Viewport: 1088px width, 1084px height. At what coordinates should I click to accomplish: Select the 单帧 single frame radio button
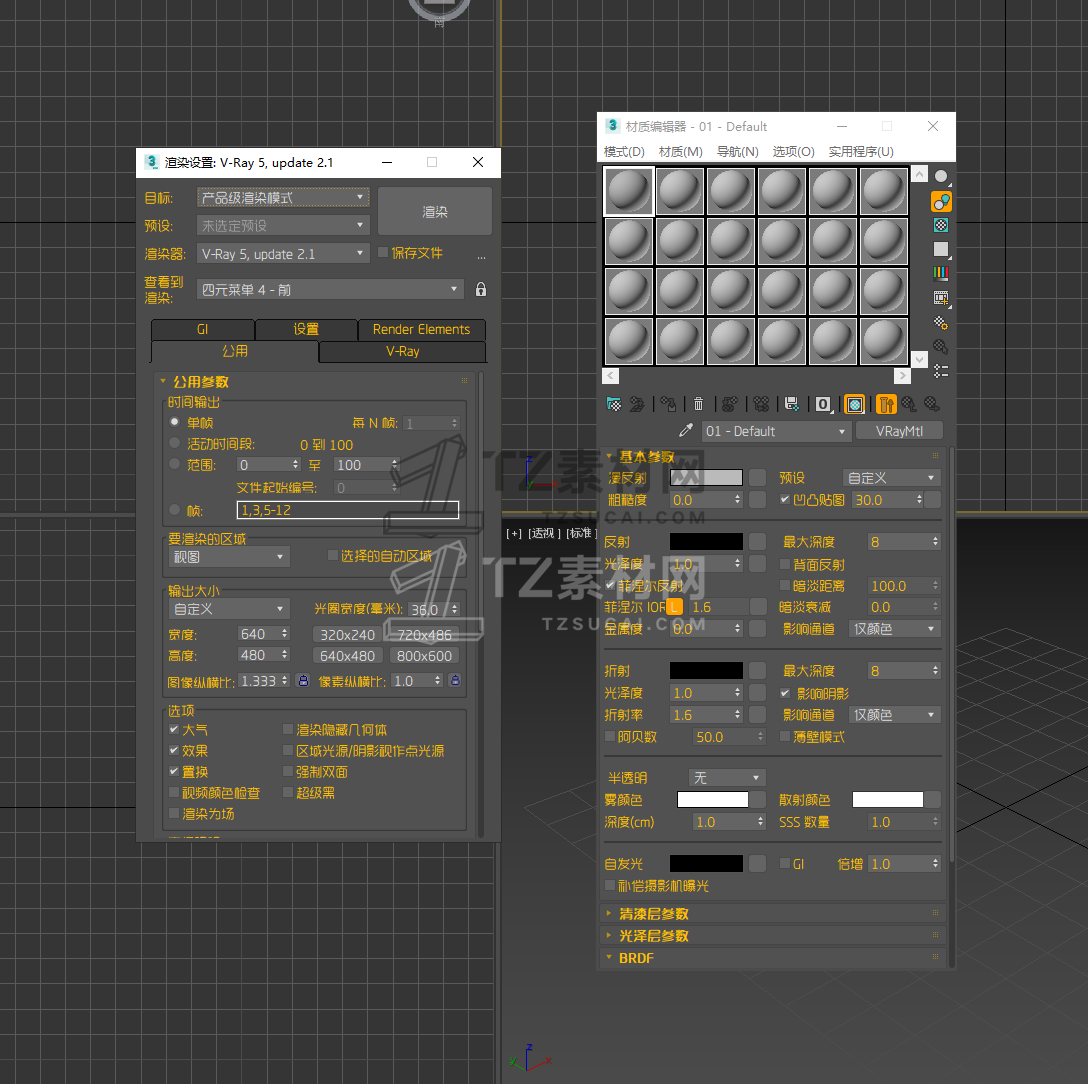point(175,422)
